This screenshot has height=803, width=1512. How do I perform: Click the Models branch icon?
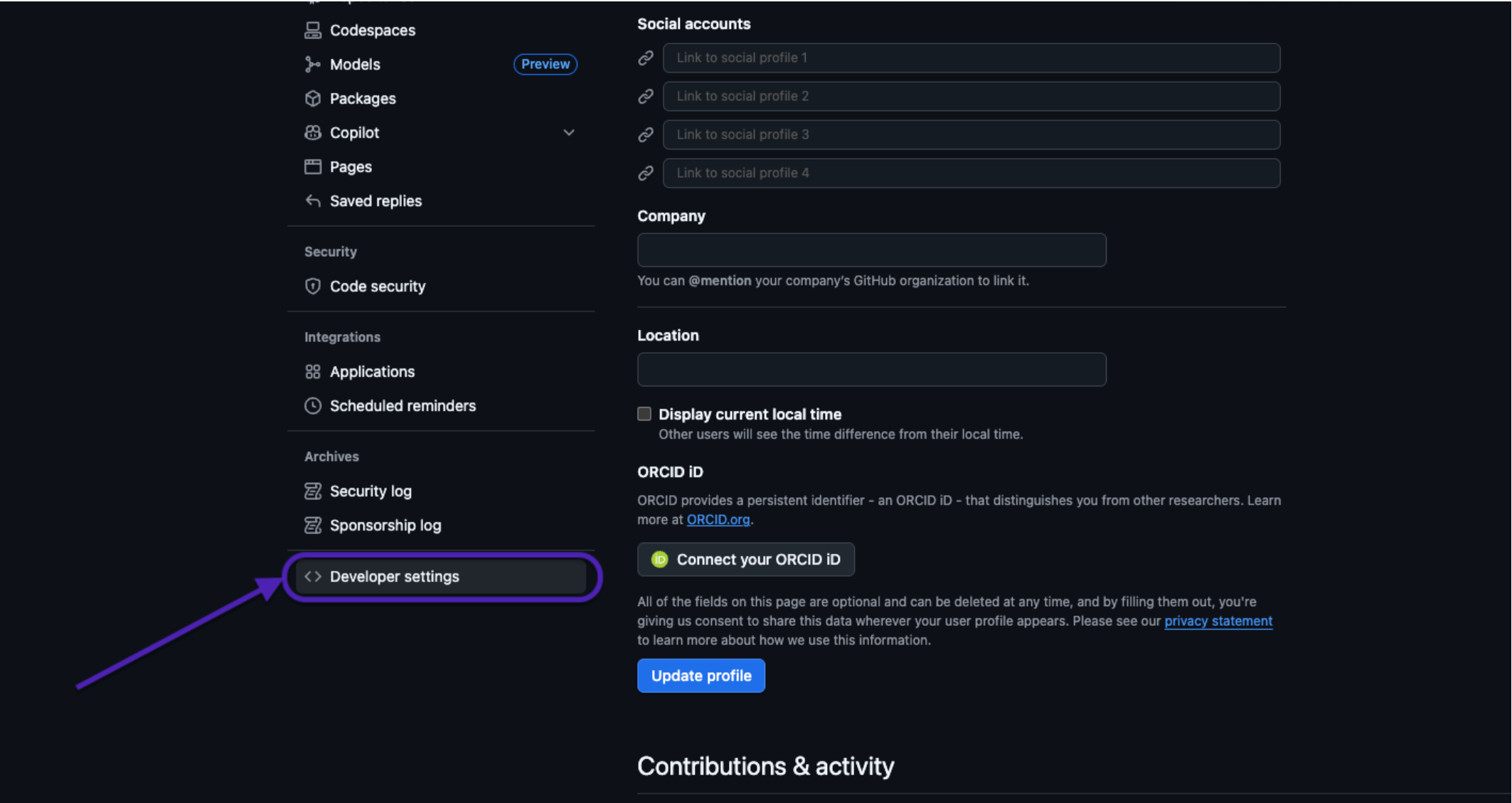(312, 64)
